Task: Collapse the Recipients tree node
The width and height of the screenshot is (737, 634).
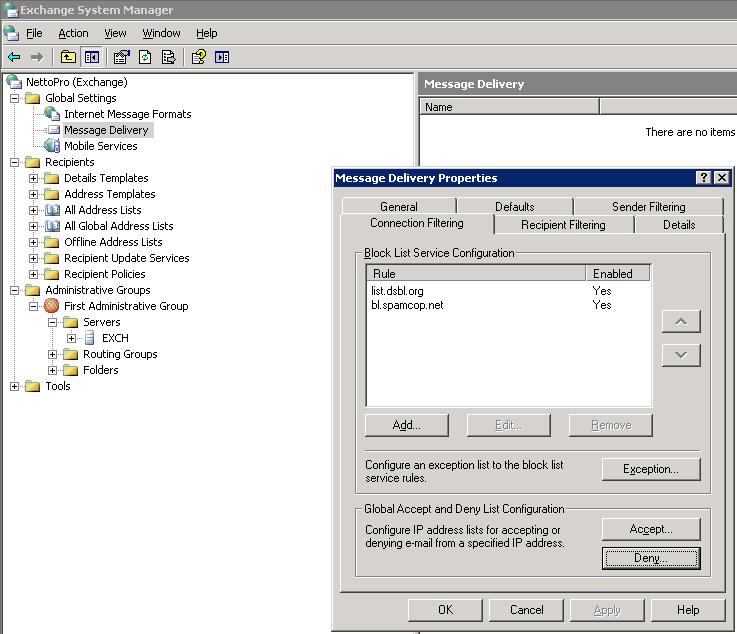Action: tap(15, 162)
